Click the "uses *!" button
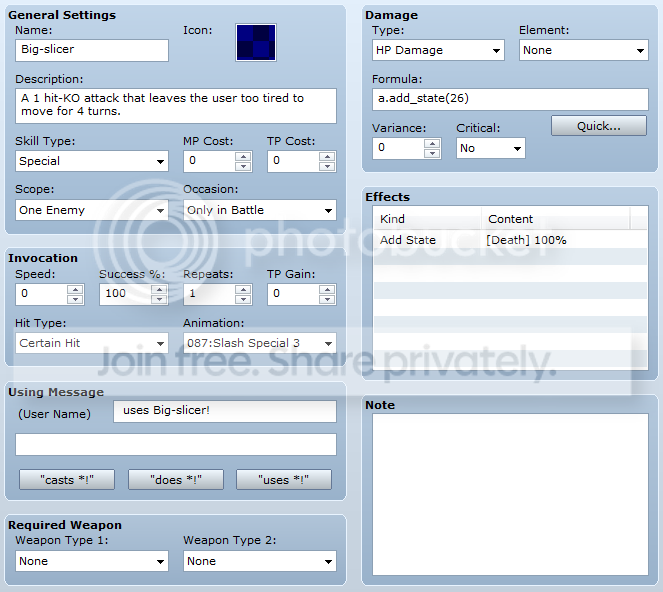 284,480
